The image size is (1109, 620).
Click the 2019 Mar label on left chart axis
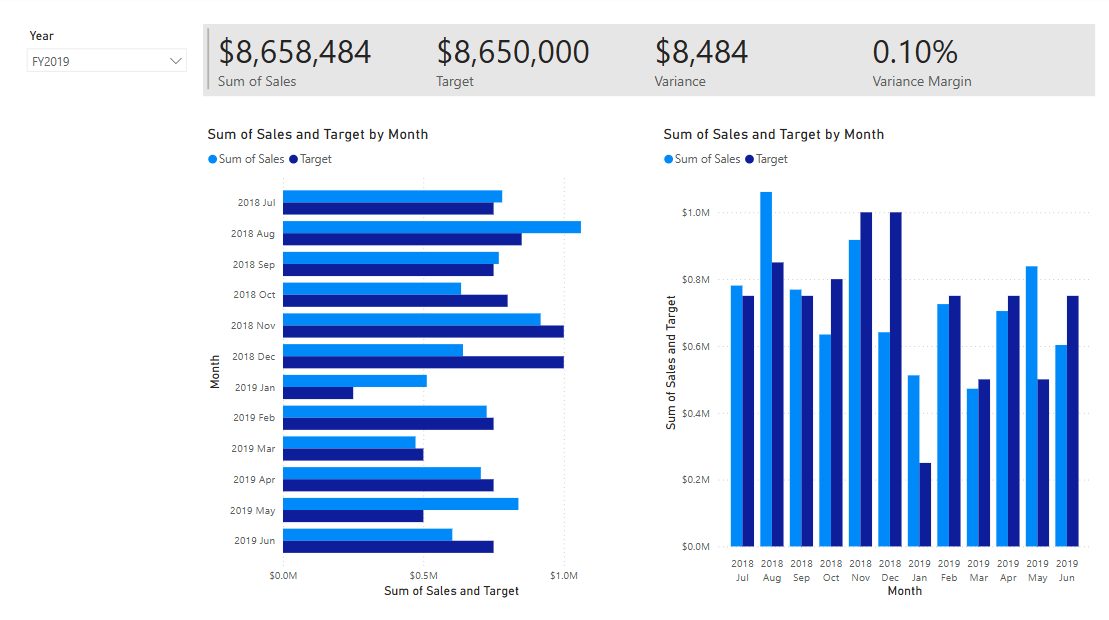coord(253,449)
